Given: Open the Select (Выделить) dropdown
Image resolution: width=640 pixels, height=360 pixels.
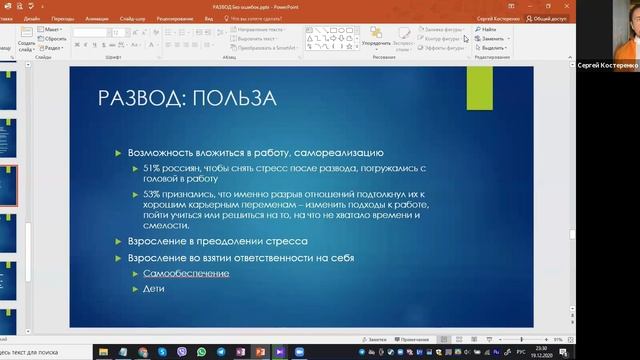Looking at the screenshot, I should 491,48.
